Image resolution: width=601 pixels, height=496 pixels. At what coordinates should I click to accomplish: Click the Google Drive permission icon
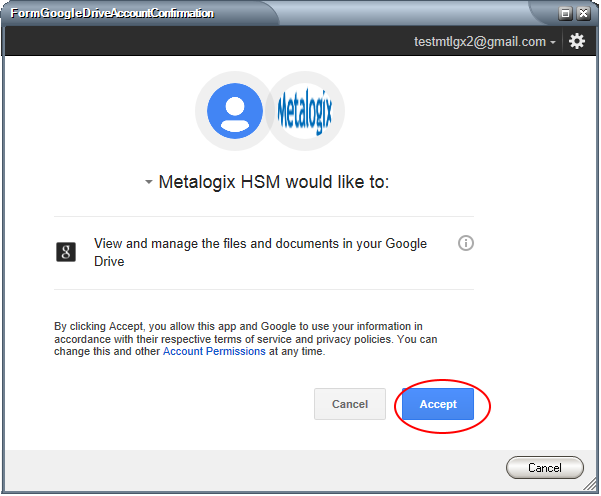pyautogui.click(x=66, y=252)
